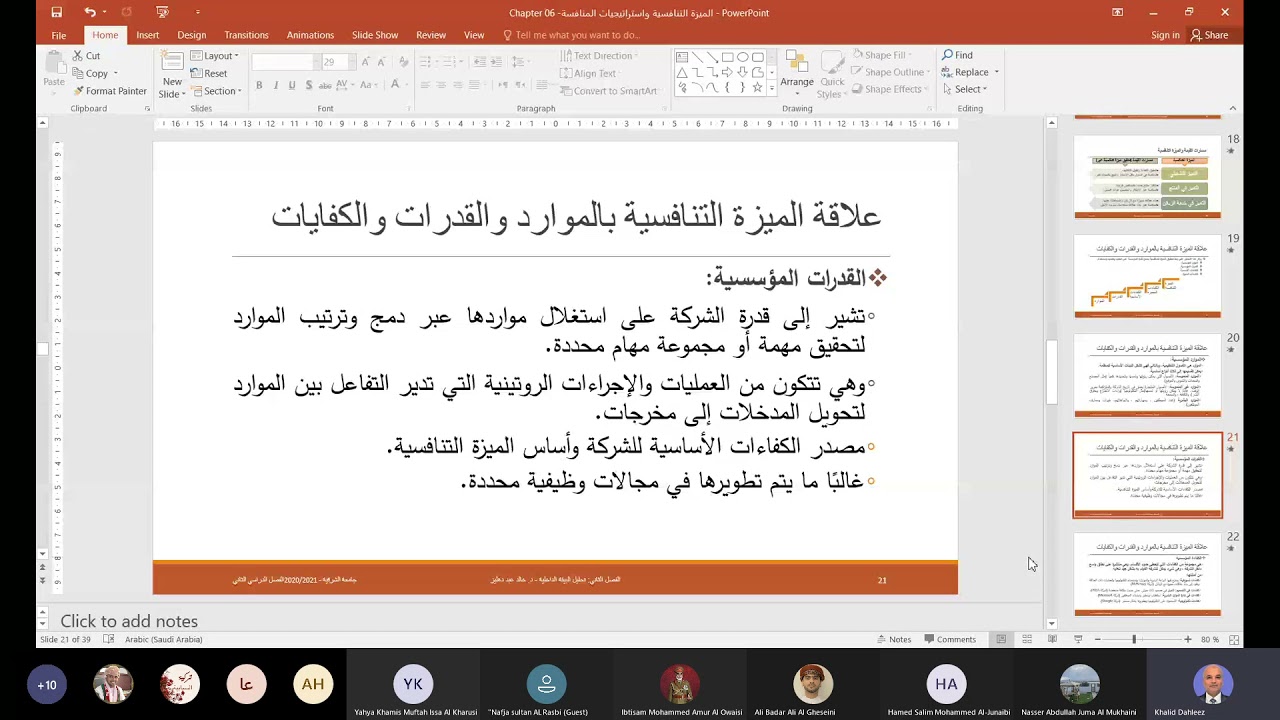Select the star shape in the shapes gallery

tap(757, 88)
